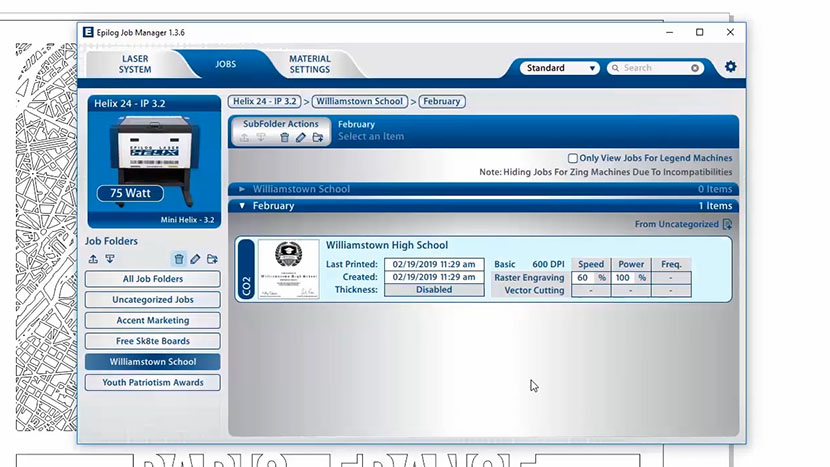This screenshot has width=830, height=467.
Task: Select the Youth Patriotism Awards folder
Action: (152, 382)
